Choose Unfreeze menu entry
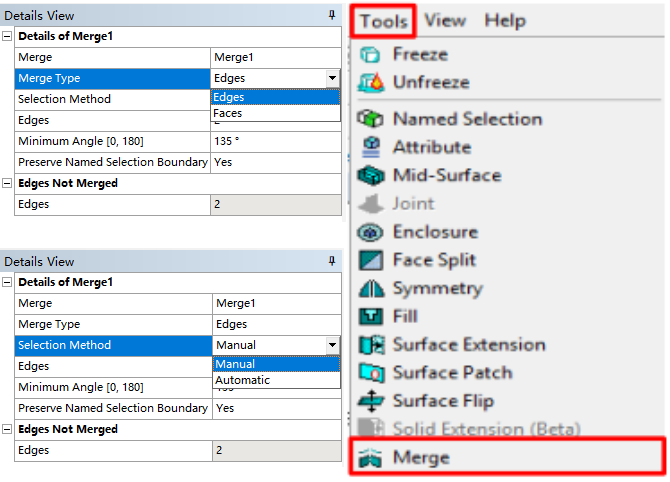The width and height of the screenshot is (670, 482). (x=431, y=82)
